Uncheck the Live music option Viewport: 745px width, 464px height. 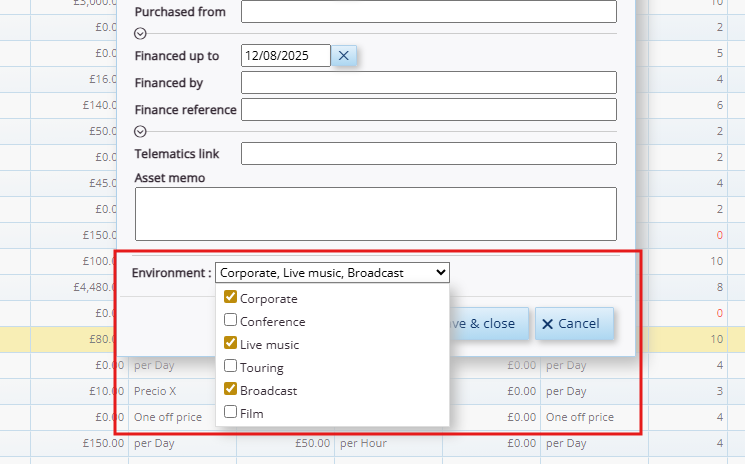coord(230,343)
